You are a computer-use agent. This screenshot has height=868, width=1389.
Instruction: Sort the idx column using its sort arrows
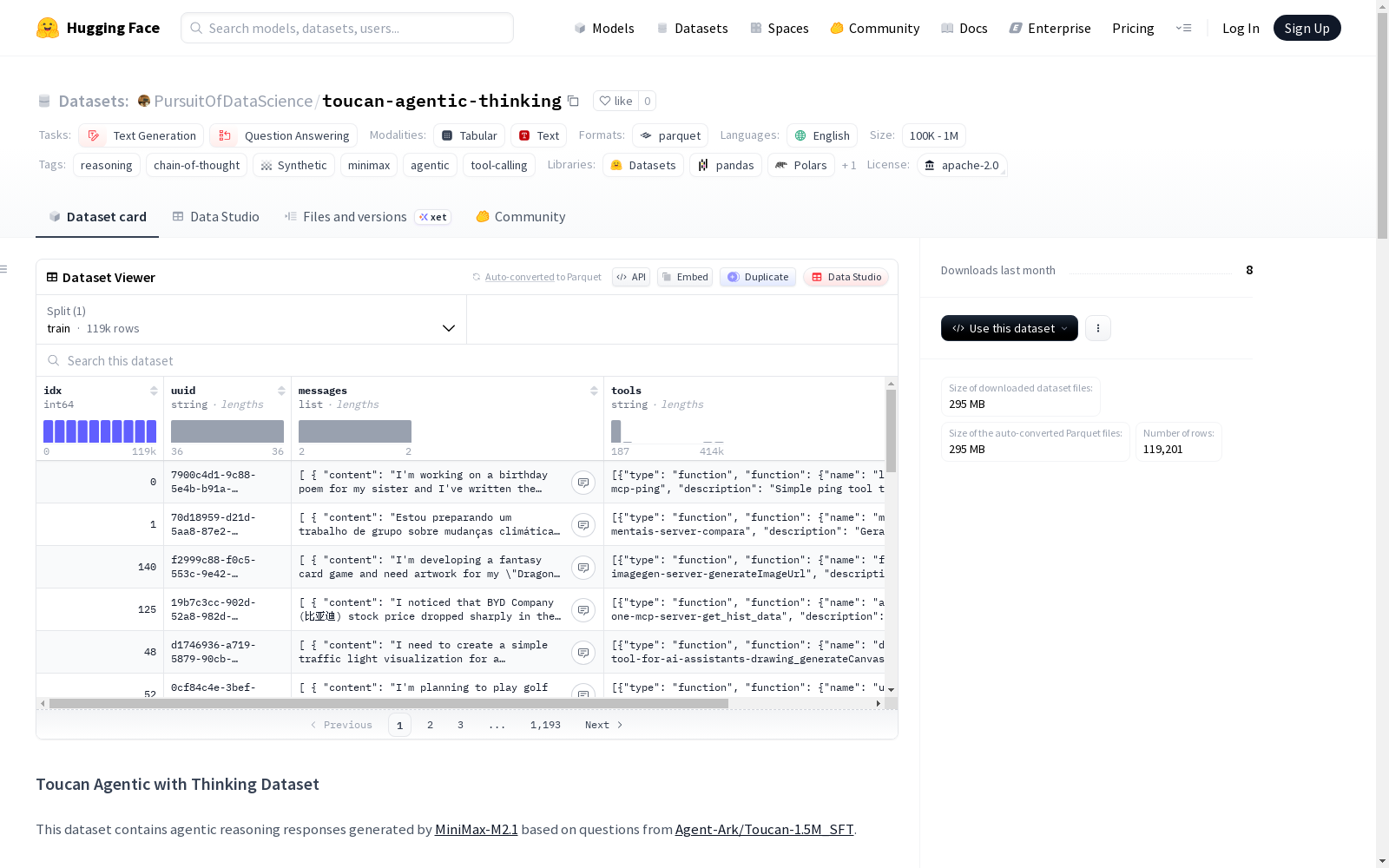click(x=154, y=391)
